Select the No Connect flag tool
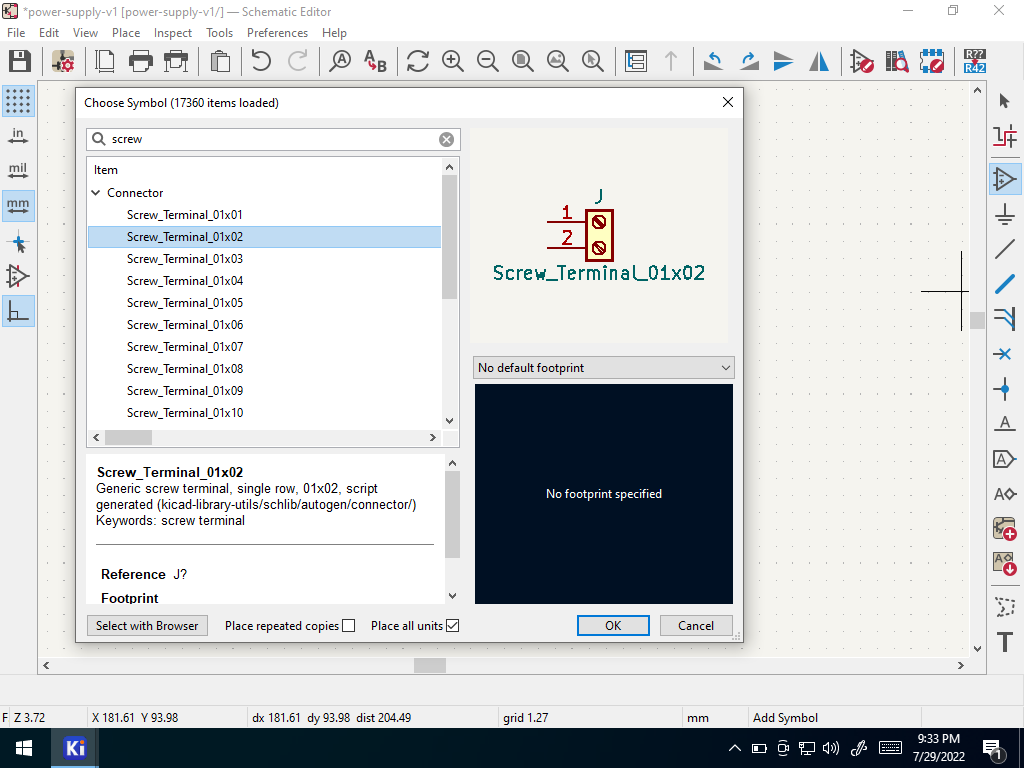This screenshot has width=1024, height=768. point(1004,354)
